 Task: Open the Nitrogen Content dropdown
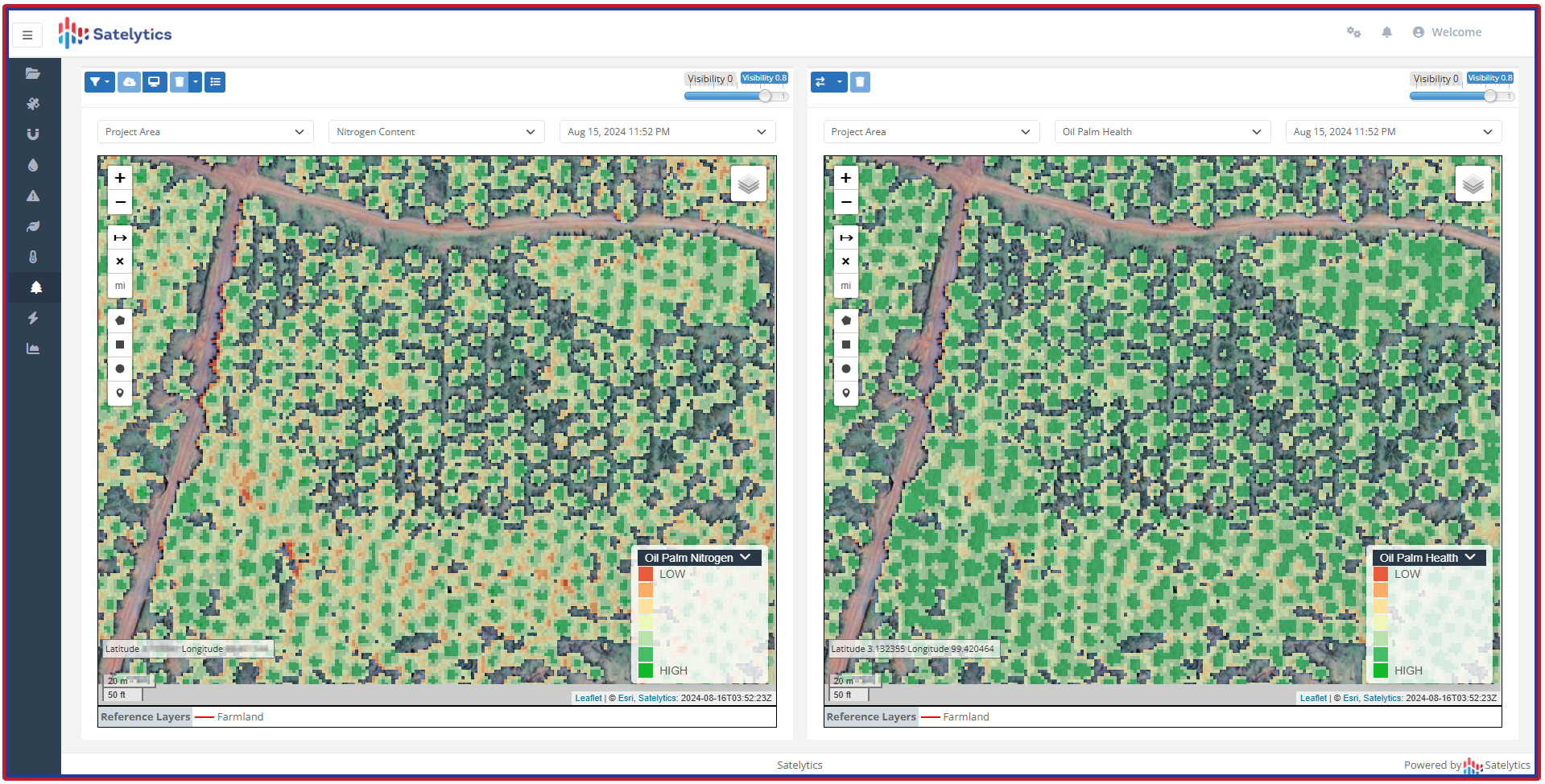pos(436,132)
